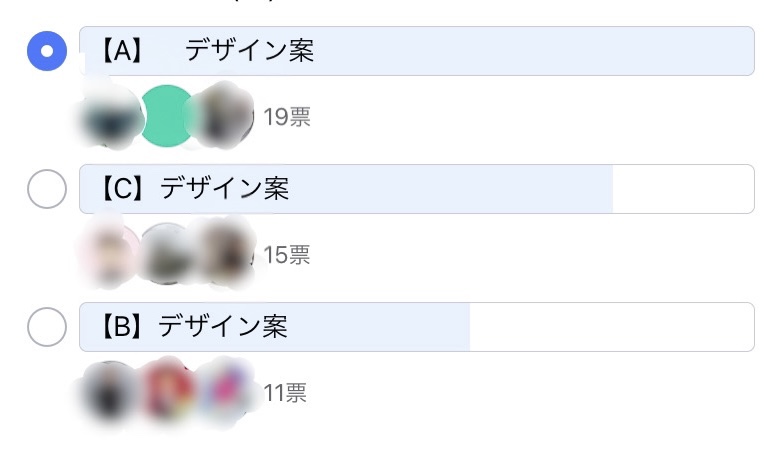Show voters by clicking the 11票 count
This screenshot has width=764, height=450.
click(285, 393)
